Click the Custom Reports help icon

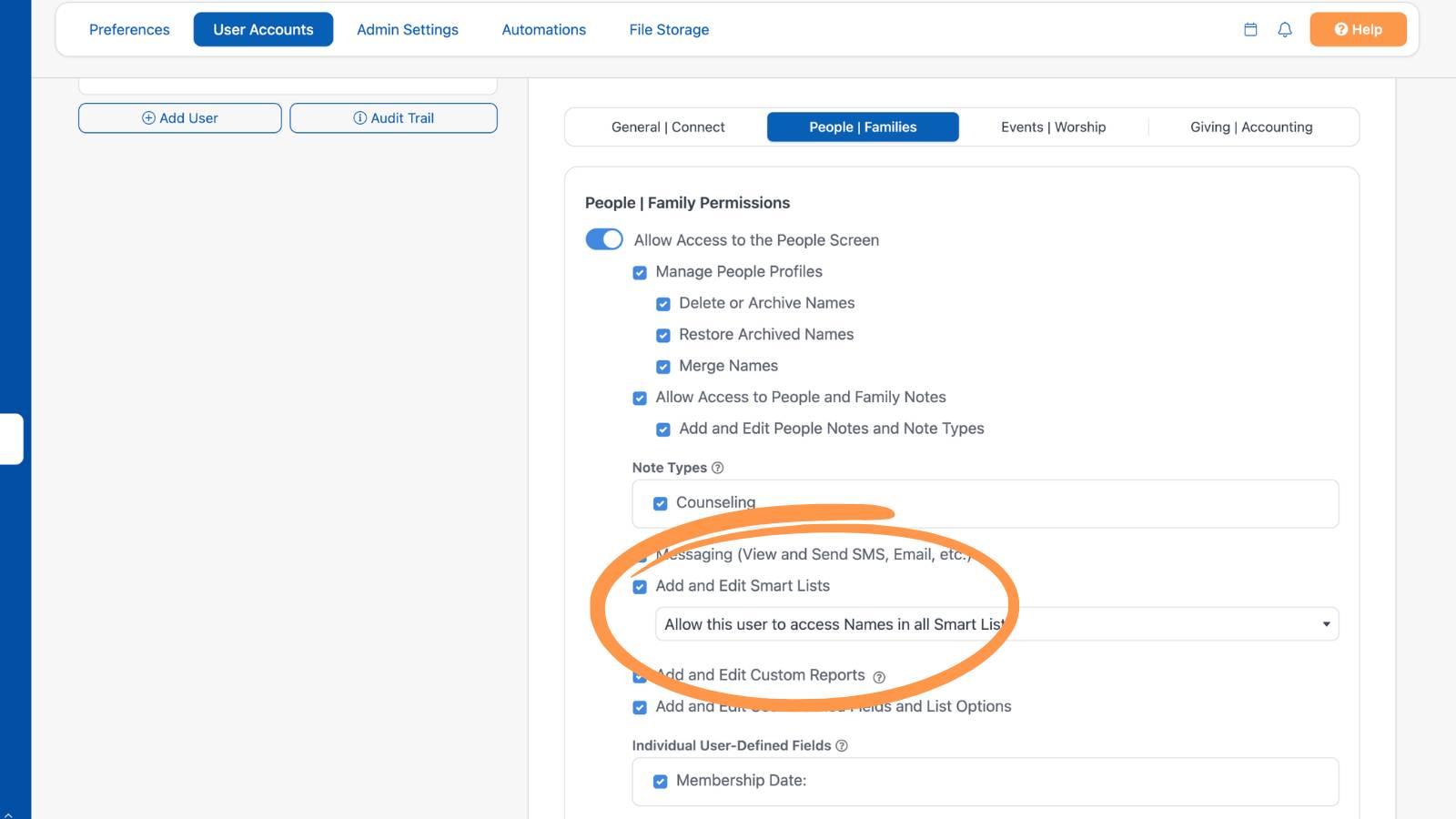tap(879, 677)
